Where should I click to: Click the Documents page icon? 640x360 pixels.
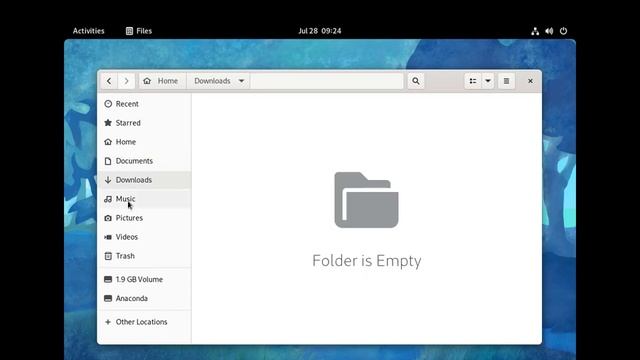pyautogui.click(x=108, y=161)
